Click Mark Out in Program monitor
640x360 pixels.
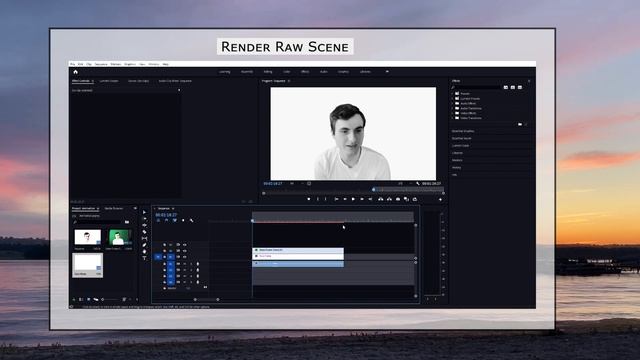tap(326, 199)
